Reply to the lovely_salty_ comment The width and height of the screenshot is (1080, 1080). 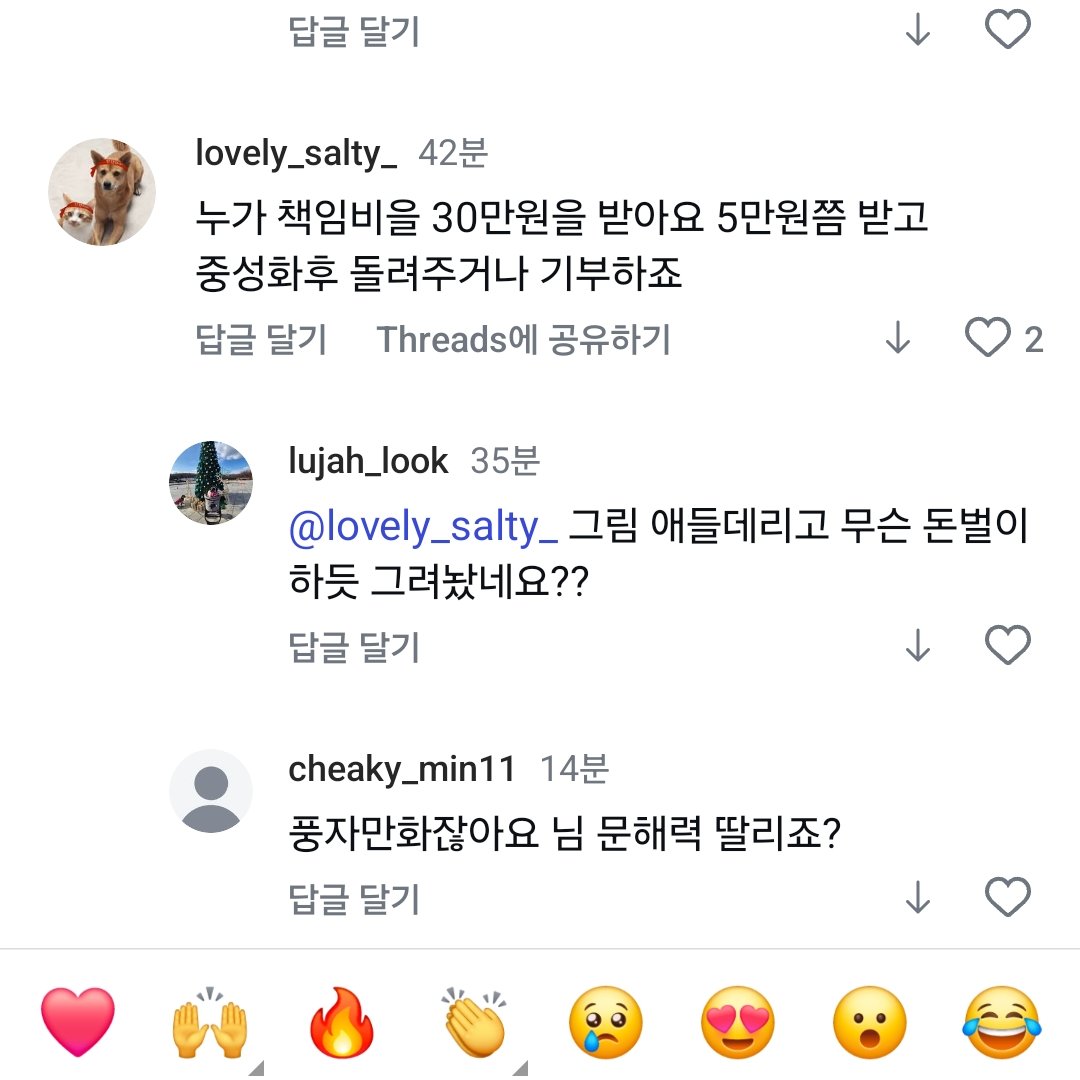tap(261, 340)
